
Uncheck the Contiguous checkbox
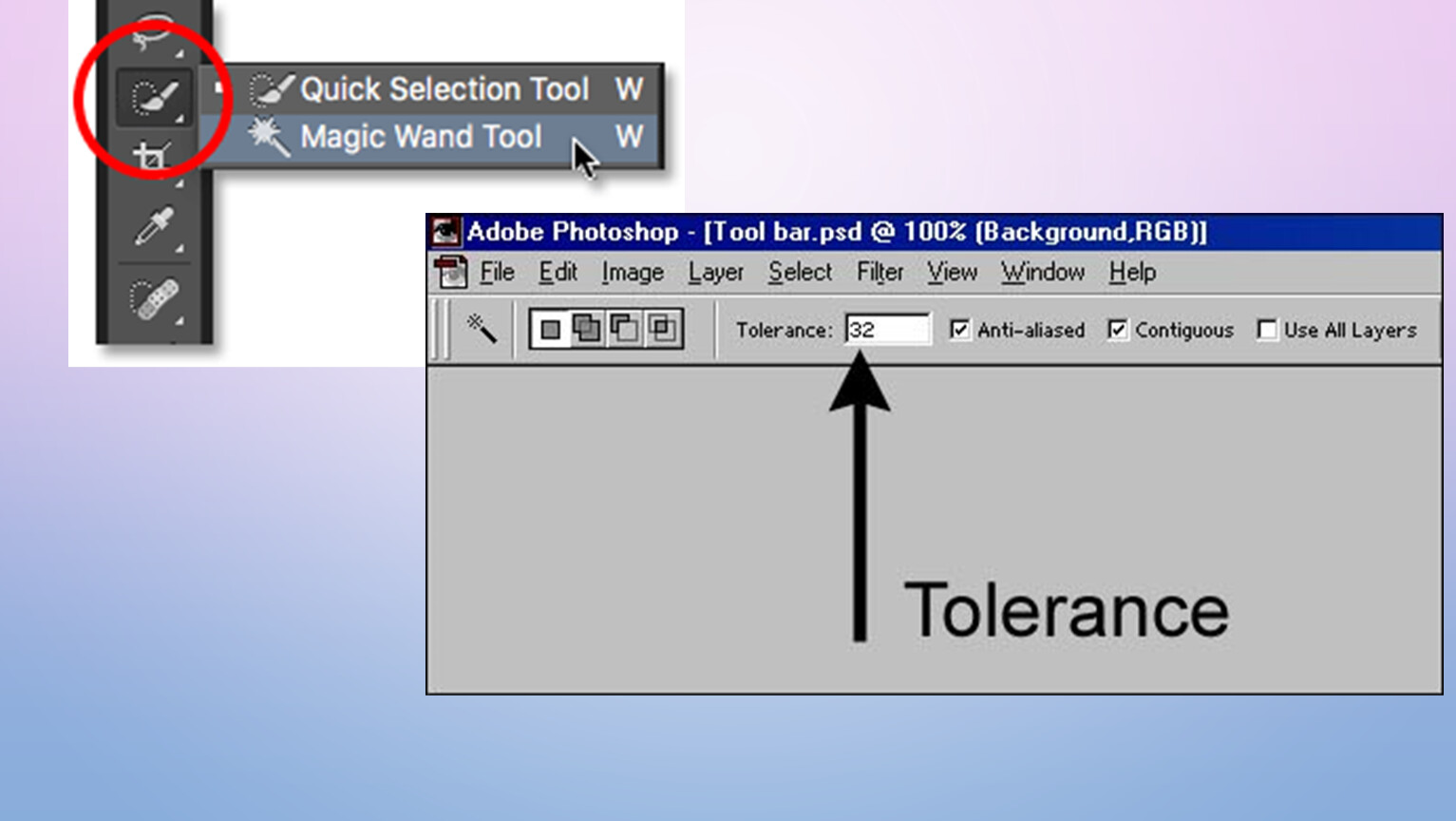point(1118,330)
